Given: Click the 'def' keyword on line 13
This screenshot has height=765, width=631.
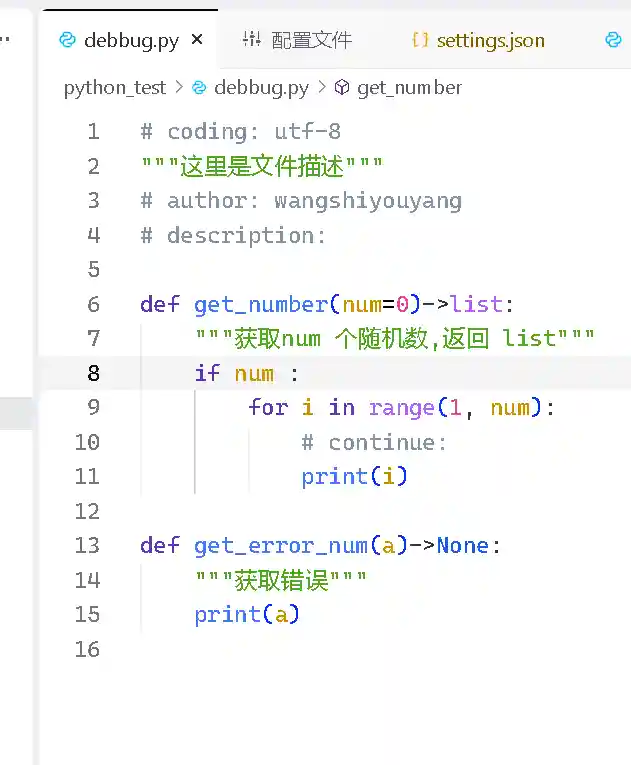Looking at the screenshot, I should pyautogui.click(x=160, y=545).
